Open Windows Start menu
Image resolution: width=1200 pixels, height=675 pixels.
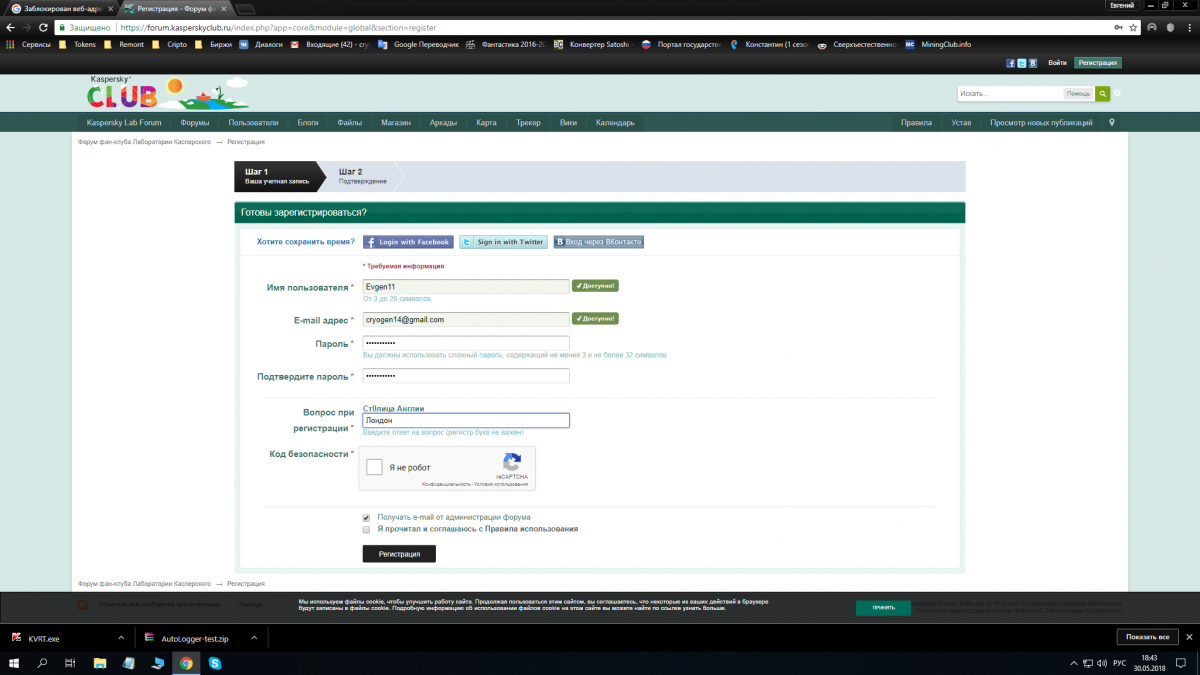[14, 663]
